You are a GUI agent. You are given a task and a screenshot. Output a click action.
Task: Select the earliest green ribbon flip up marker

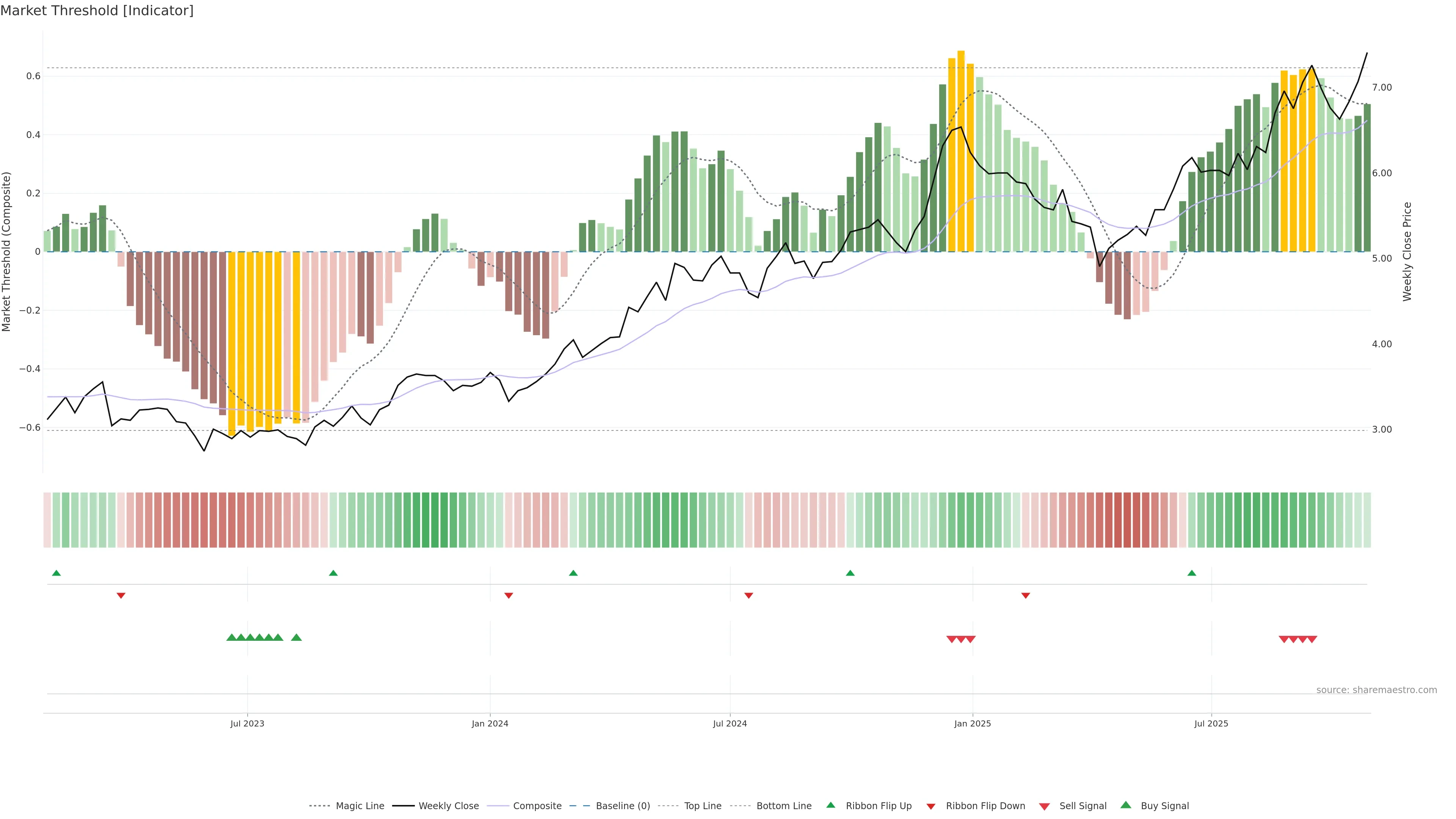[x=56, y=573]
